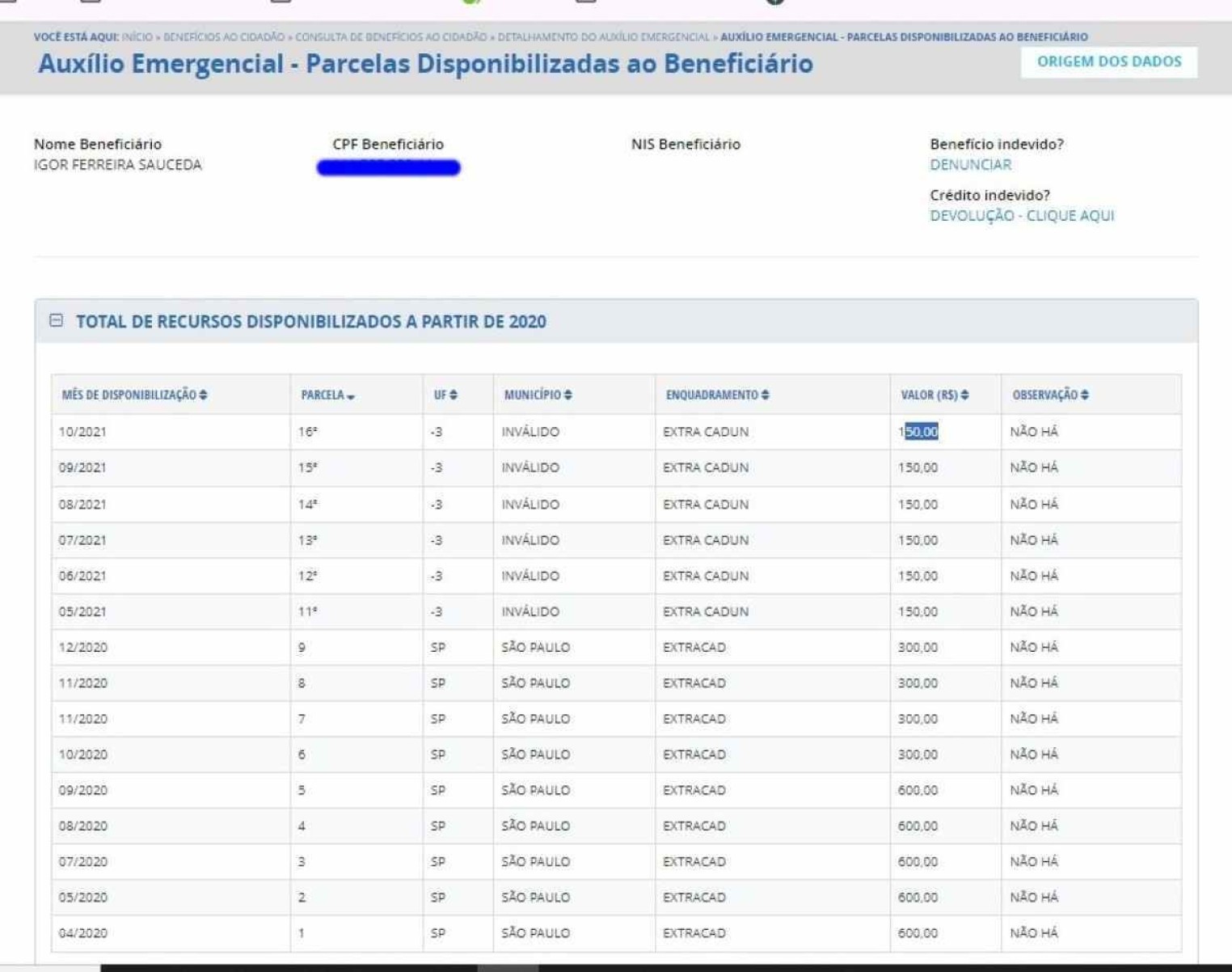
Task: Open Benefícios ao Cidadão breadcrumb
Action: [x=224, y=37]
